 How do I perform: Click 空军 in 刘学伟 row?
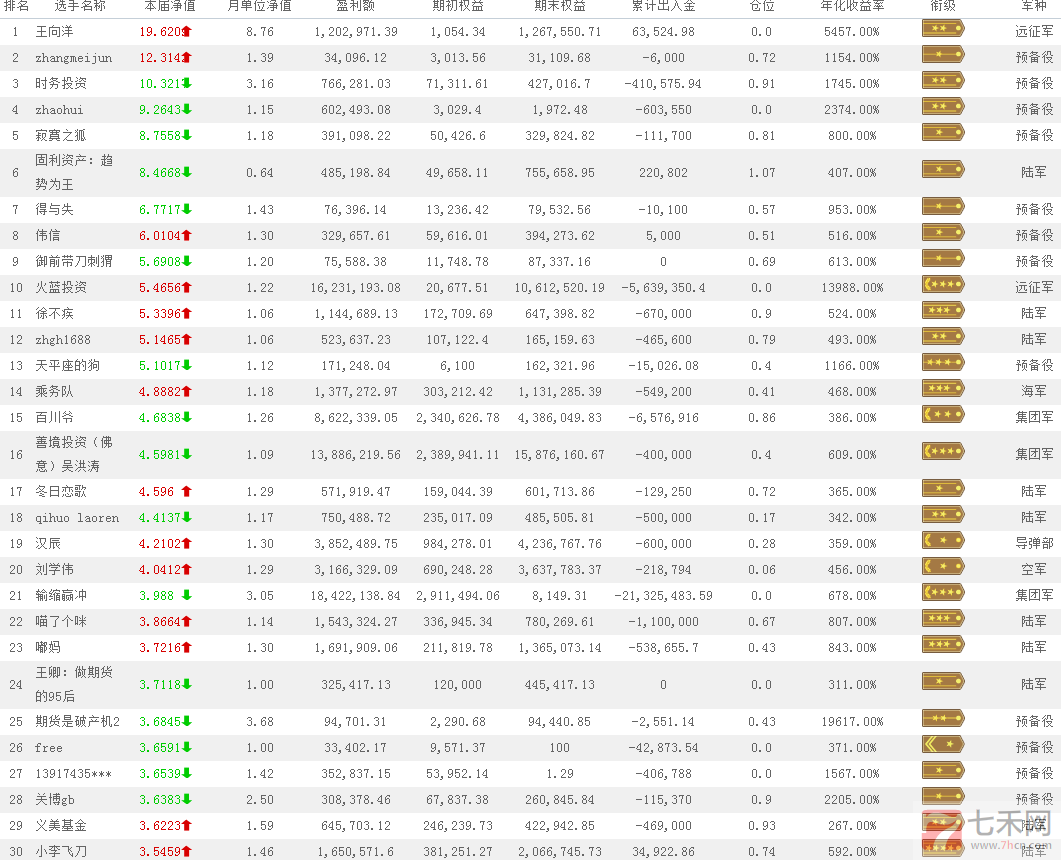click(1034, 570)
